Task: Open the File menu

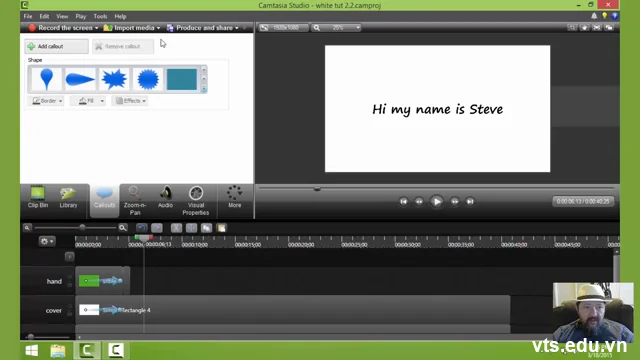Action: pyautogui.click(x=28, y=16)
